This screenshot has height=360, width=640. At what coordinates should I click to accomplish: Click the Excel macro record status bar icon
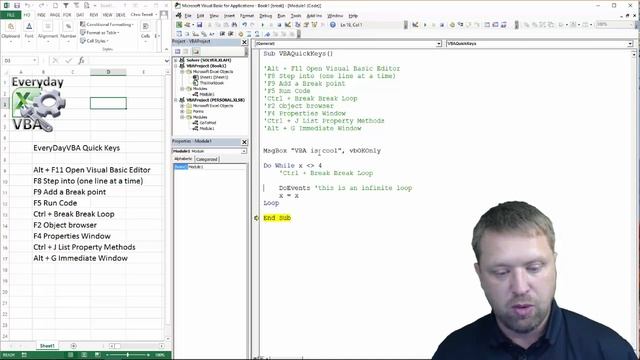(x=24, y=355)
